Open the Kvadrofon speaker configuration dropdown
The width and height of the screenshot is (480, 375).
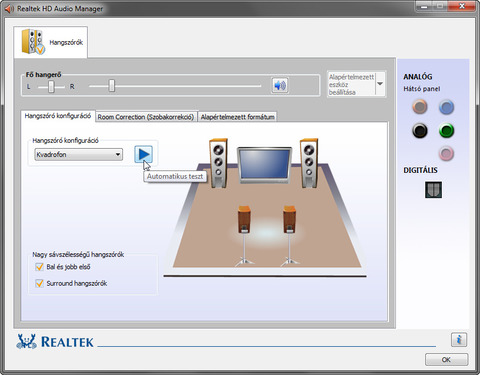coord(78,155)
